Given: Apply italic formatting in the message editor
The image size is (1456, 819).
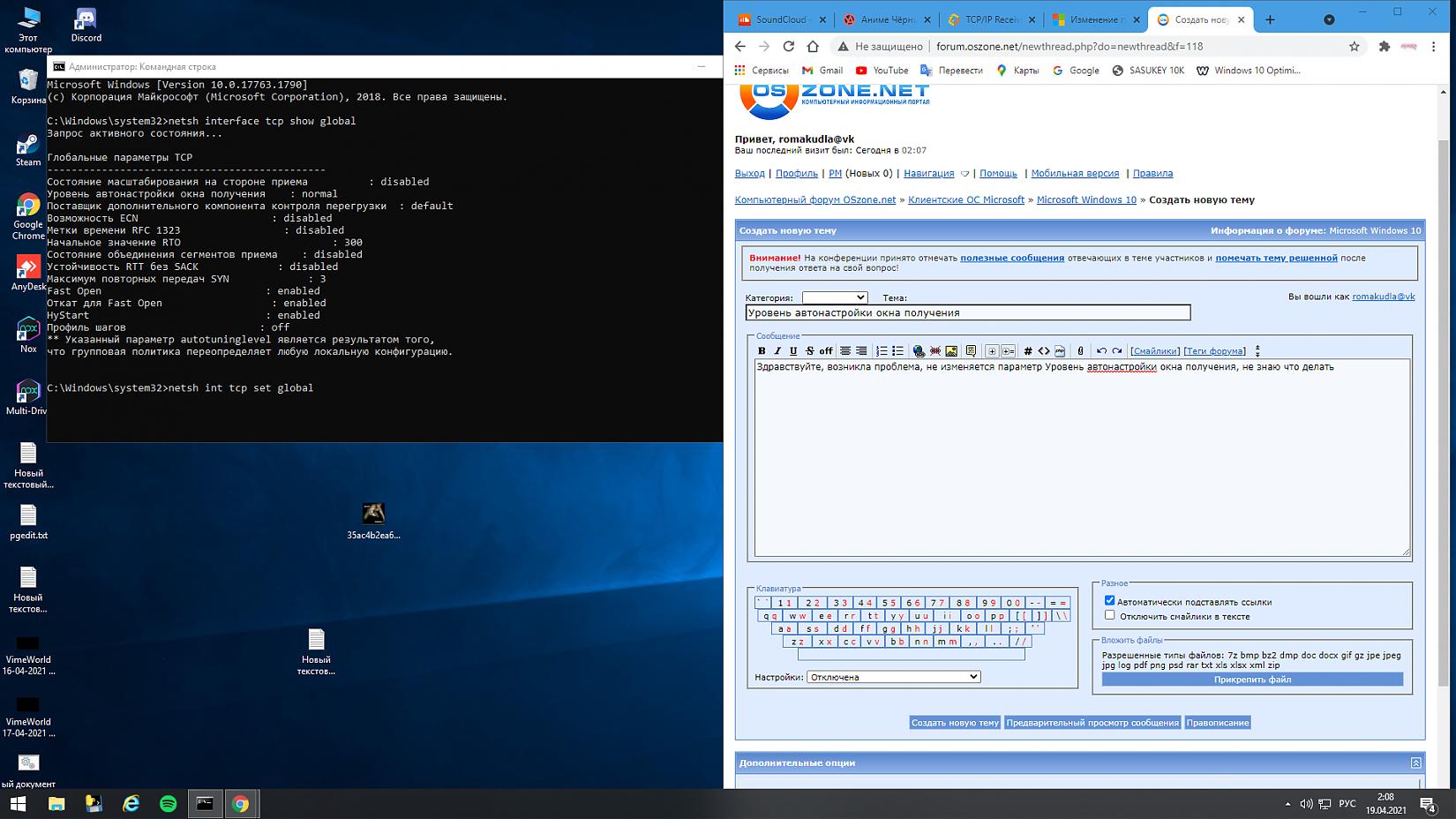Looking at the screenshot, I should point(777,351).
